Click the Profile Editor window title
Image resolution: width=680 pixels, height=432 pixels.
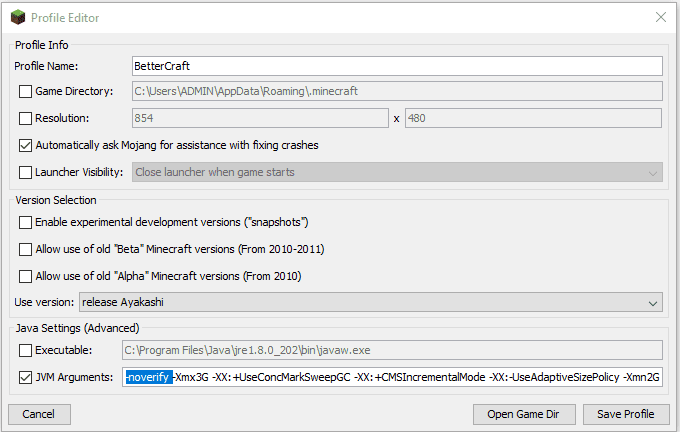[x=65, y=18]
